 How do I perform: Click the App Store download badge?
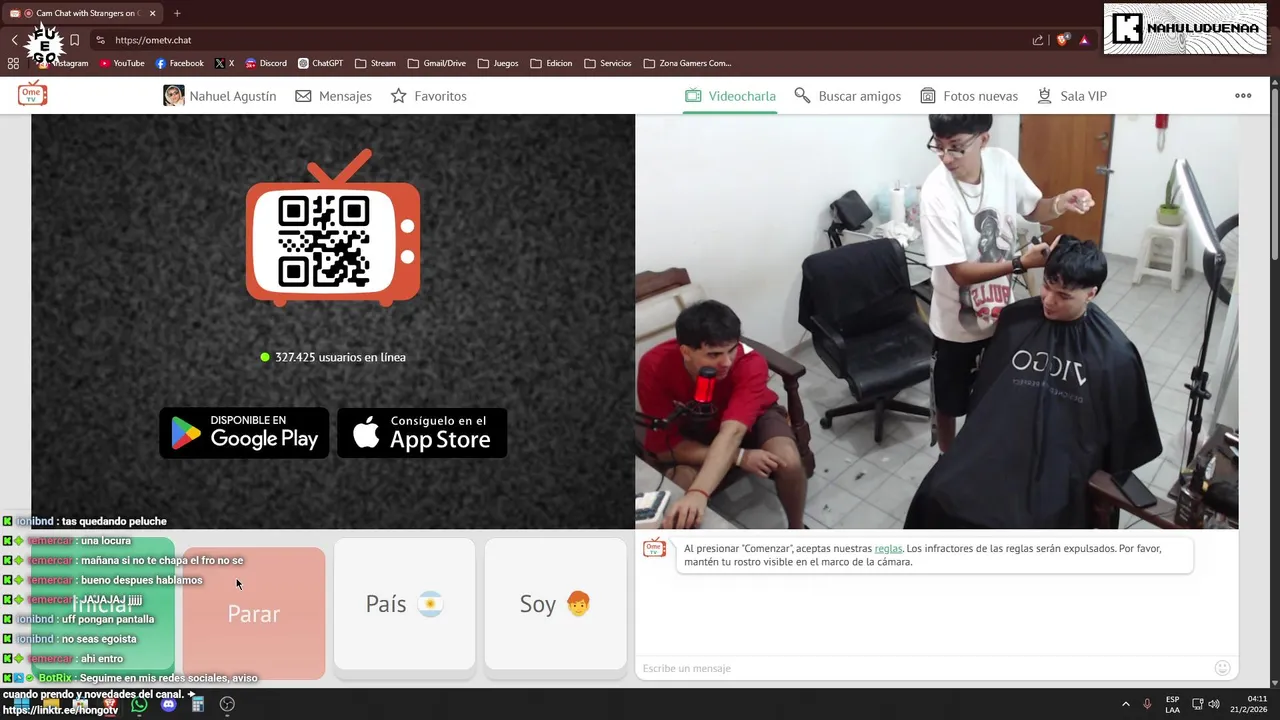422,433
